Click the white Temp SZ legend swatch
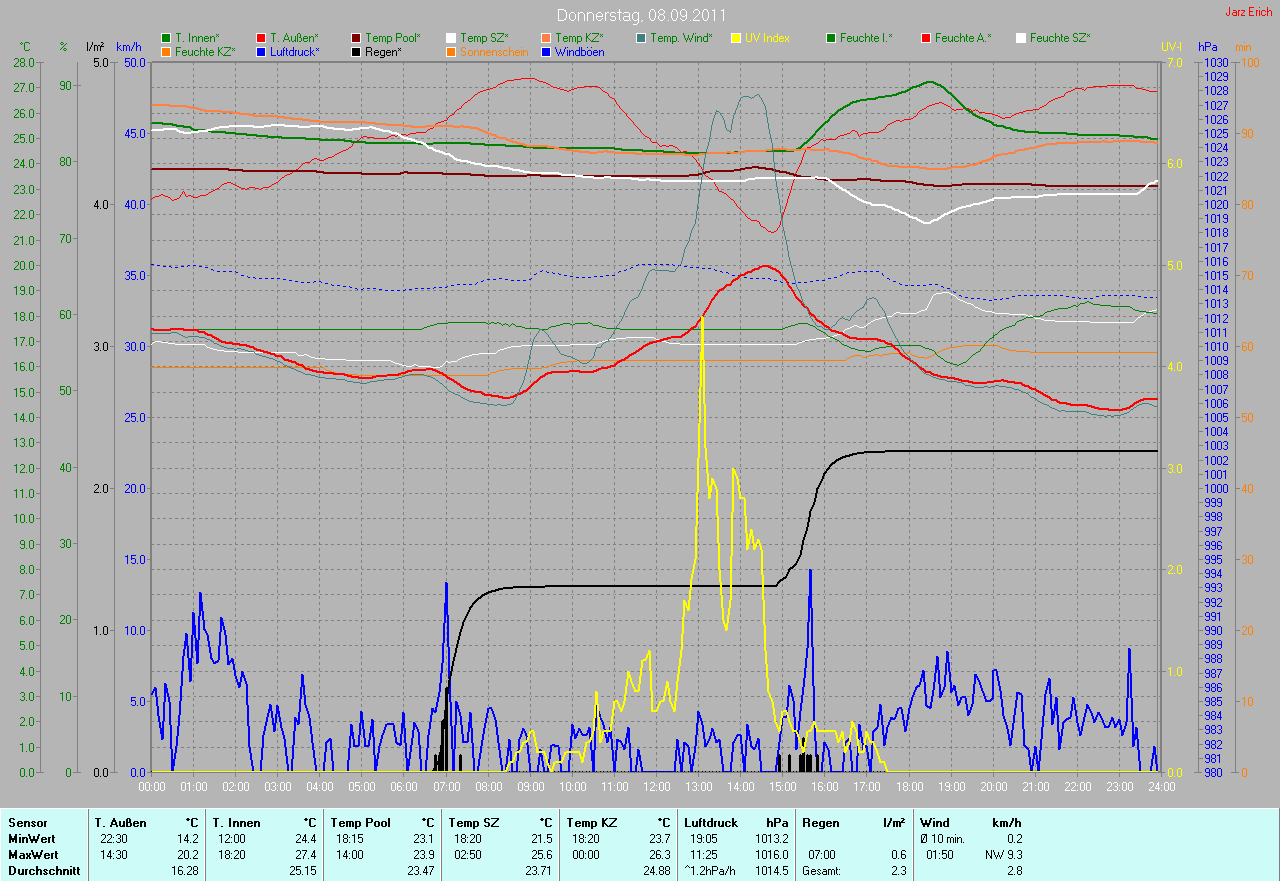Image resolution: width=1280 pixels, height=881 pixels. pos(451,38)
